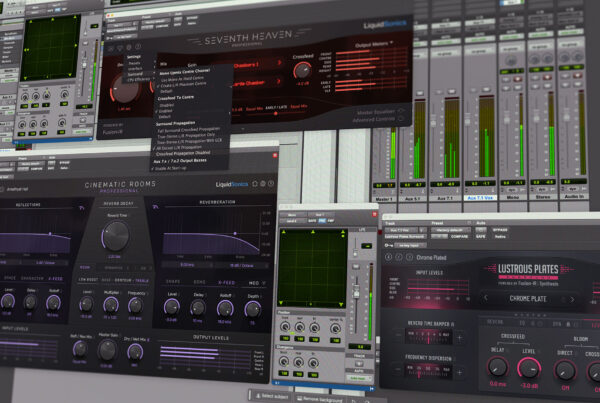Viewport: 600px width, 403px height.
Task: Click the minus icon beside Reverb Time Damper
Action: (398, 335)
